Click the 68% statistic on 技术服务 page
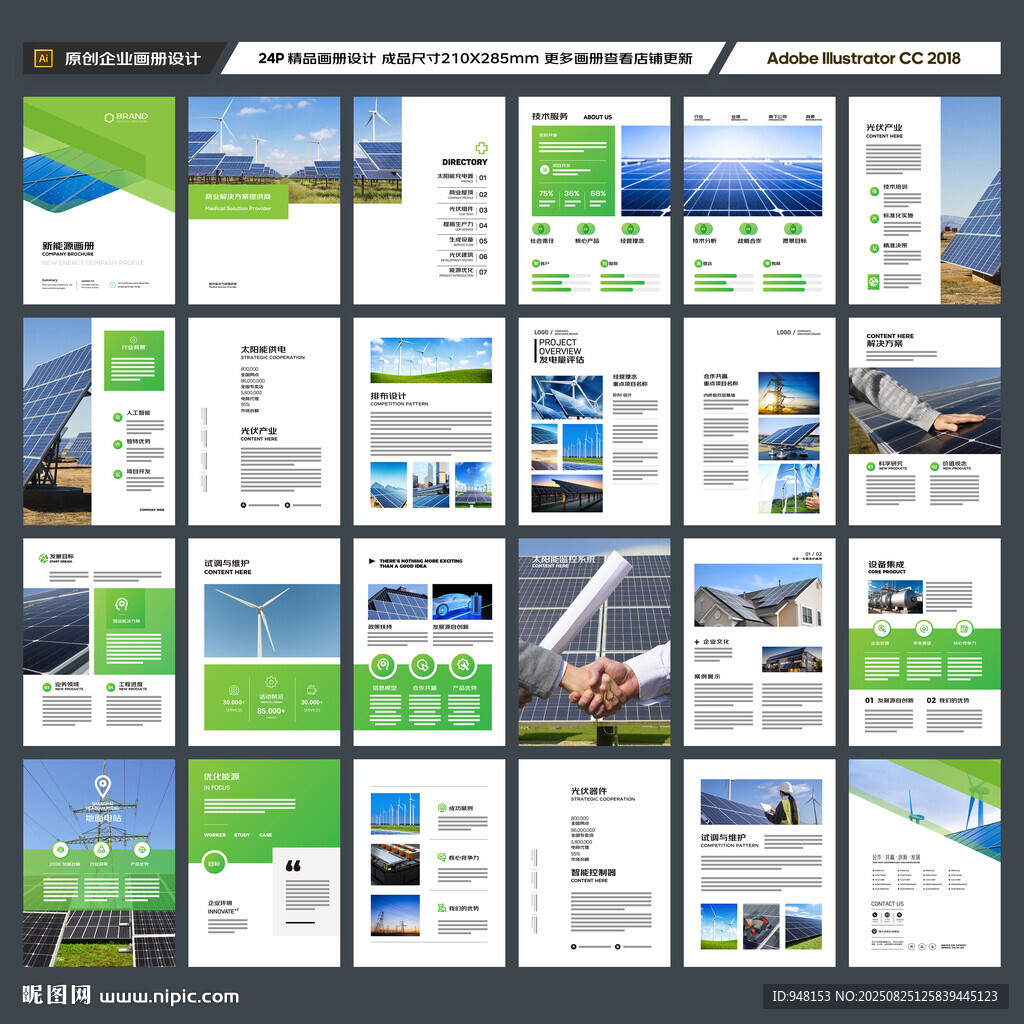This screenshot has width=1024, height=1024. pyautogui.click(x=598, y=193)
